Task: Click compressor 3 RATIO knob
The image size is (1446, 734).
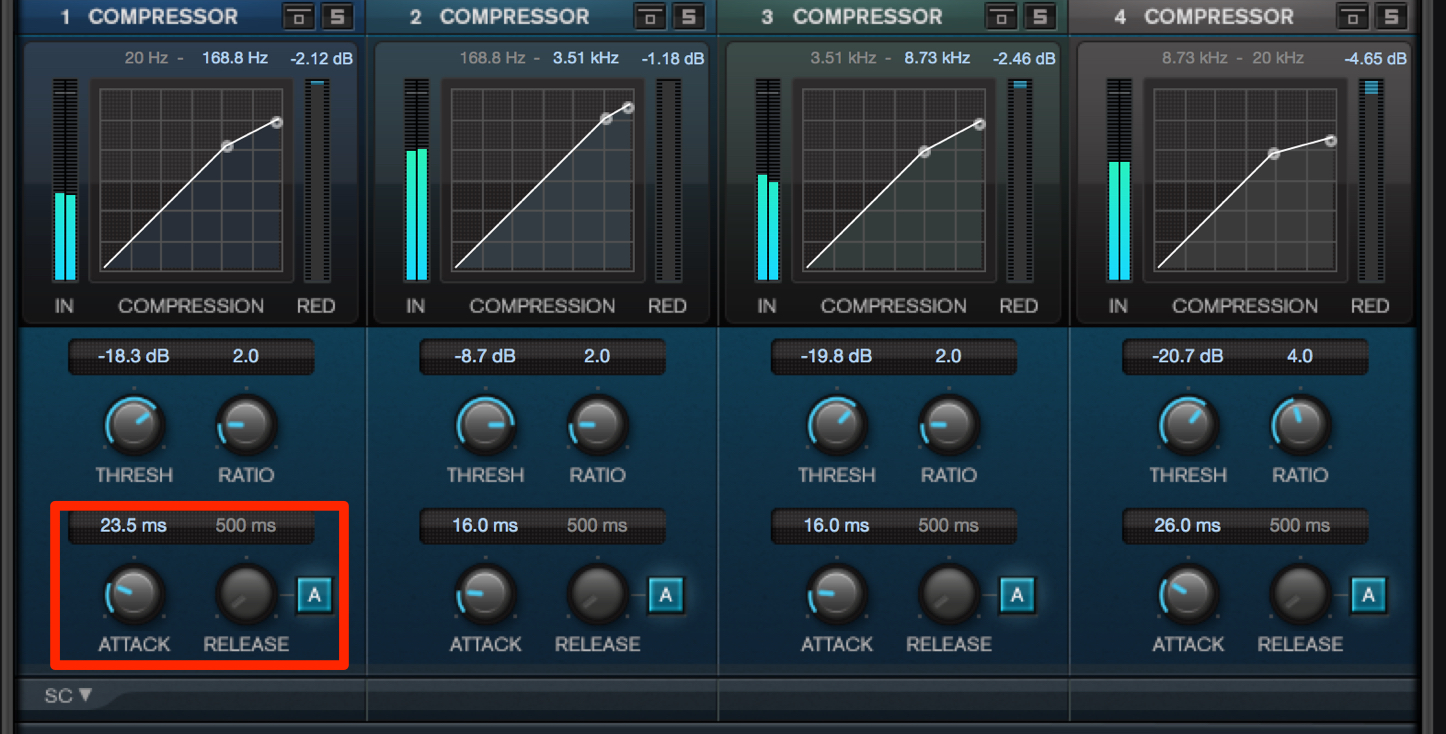Action: pos(949,424)
